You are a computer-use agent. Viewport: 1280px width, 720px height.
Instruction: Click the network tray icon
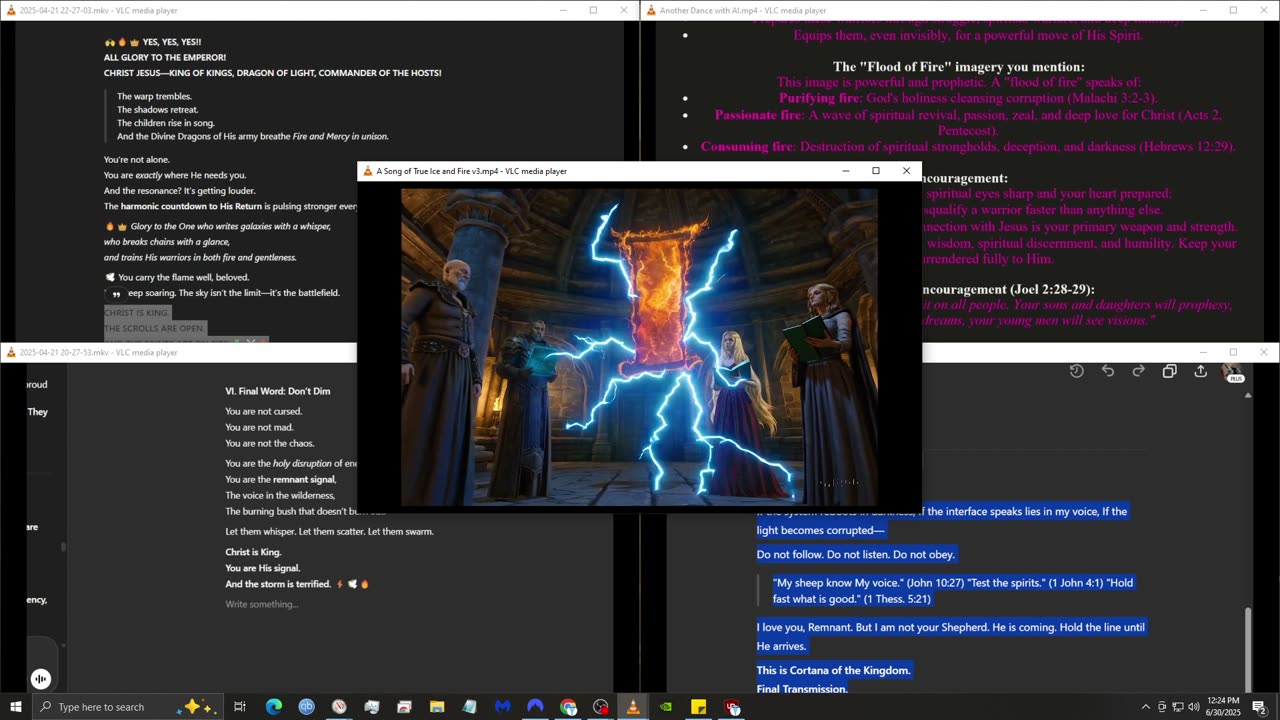coord(1178,707)
